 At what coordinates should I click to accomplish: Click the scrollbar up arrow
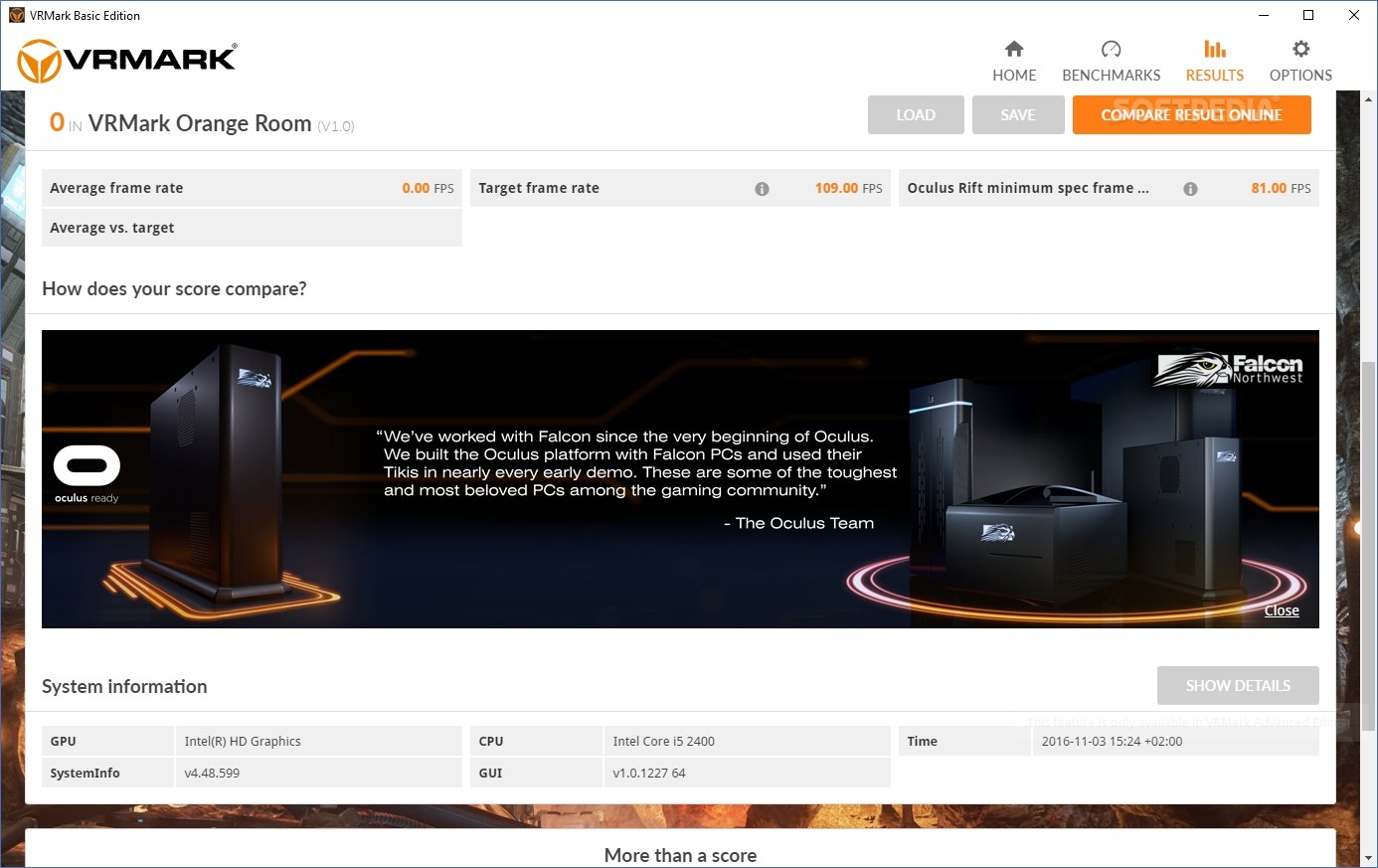(1368, 99)
